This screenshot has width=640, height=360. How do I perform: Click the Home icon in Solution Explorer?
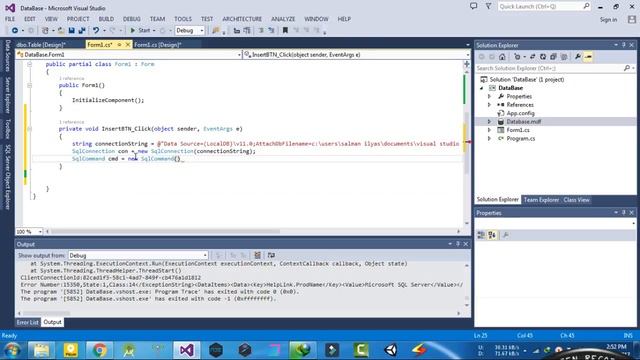pyautogui.click(x=502, y=57)
